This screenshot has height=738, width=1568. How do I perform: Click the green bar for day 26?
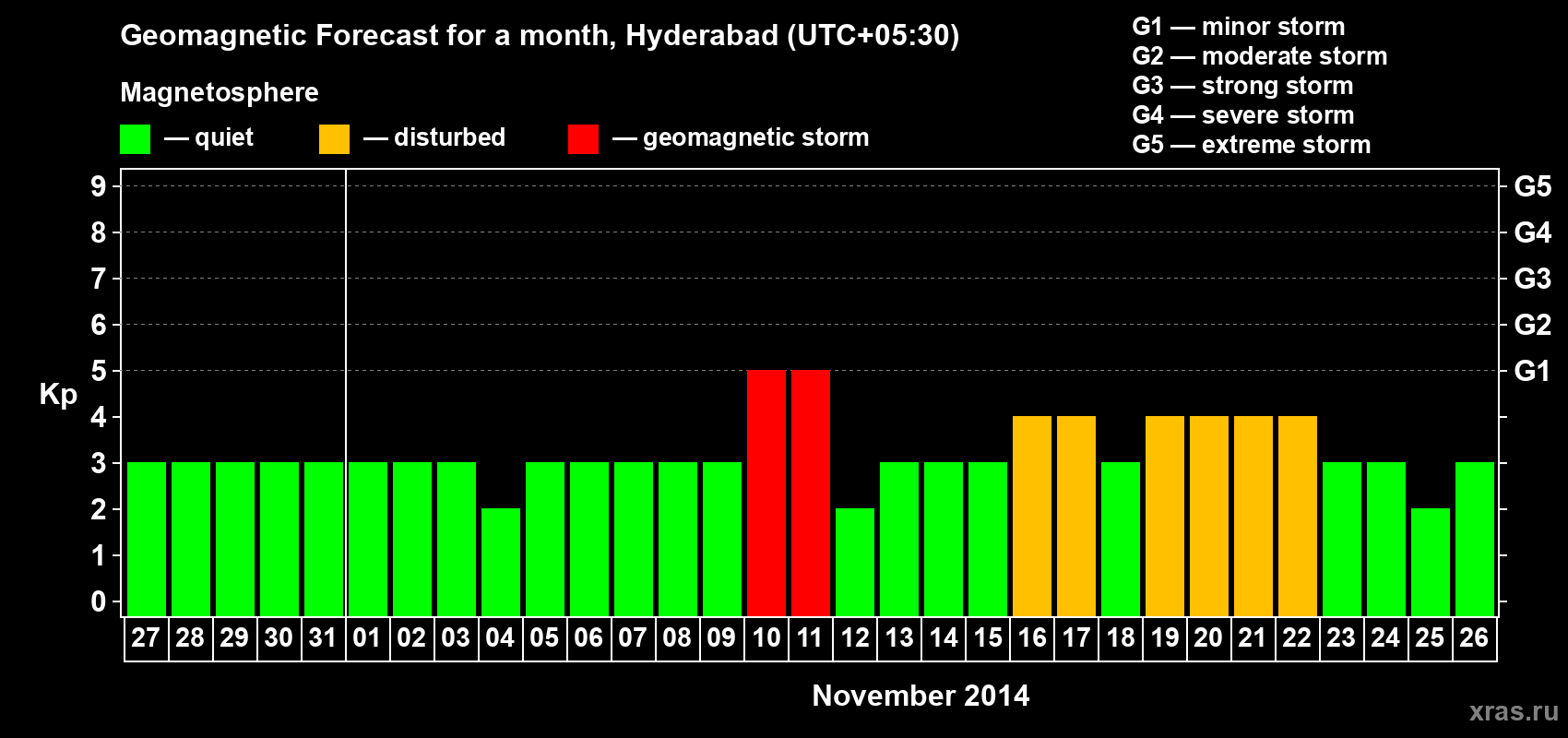tap(1475, 539)
